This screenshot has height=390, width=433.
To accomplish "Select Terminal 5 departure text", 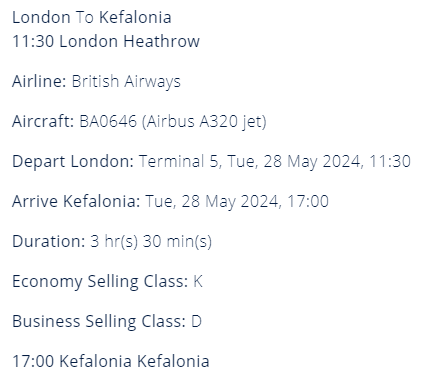I will (x=180, y=161).
